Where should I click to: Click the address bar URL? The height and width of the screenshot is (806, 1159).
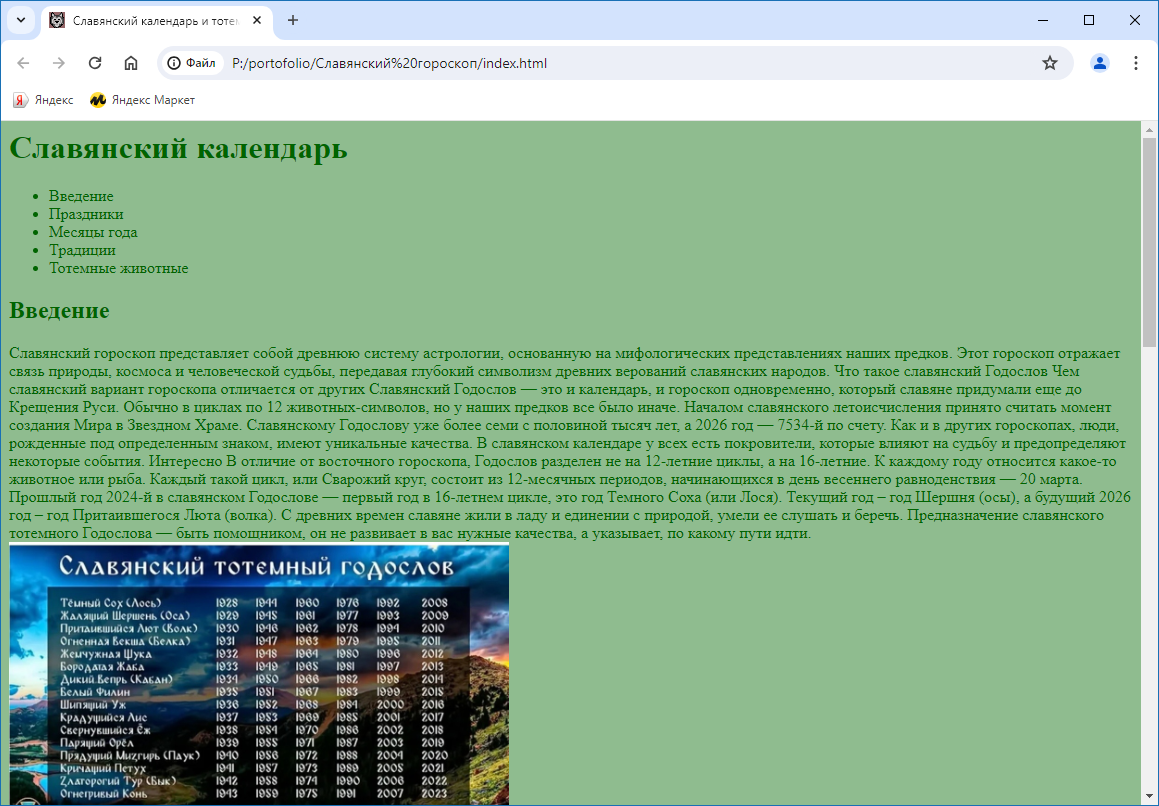[x=390, y=63]
